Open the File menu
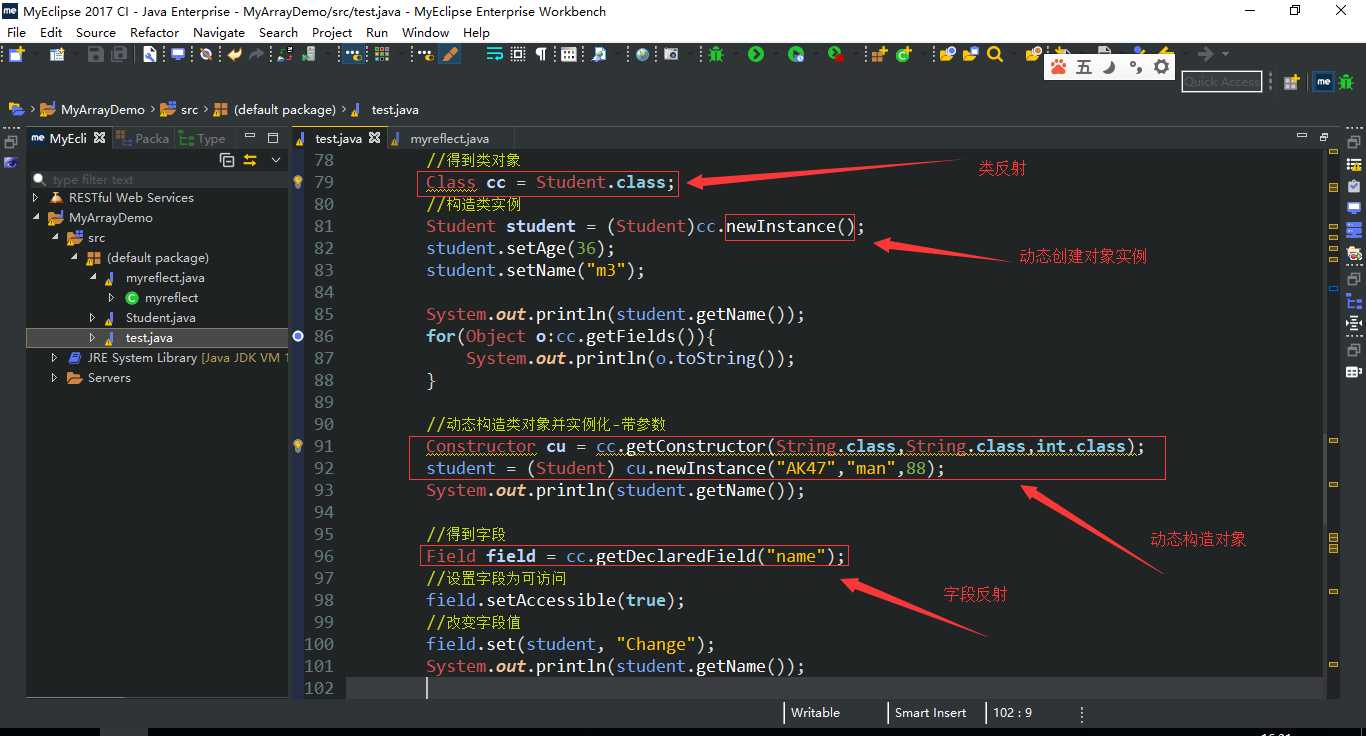This screenshot has height=736, width=1366. click(x=17, y=32)
